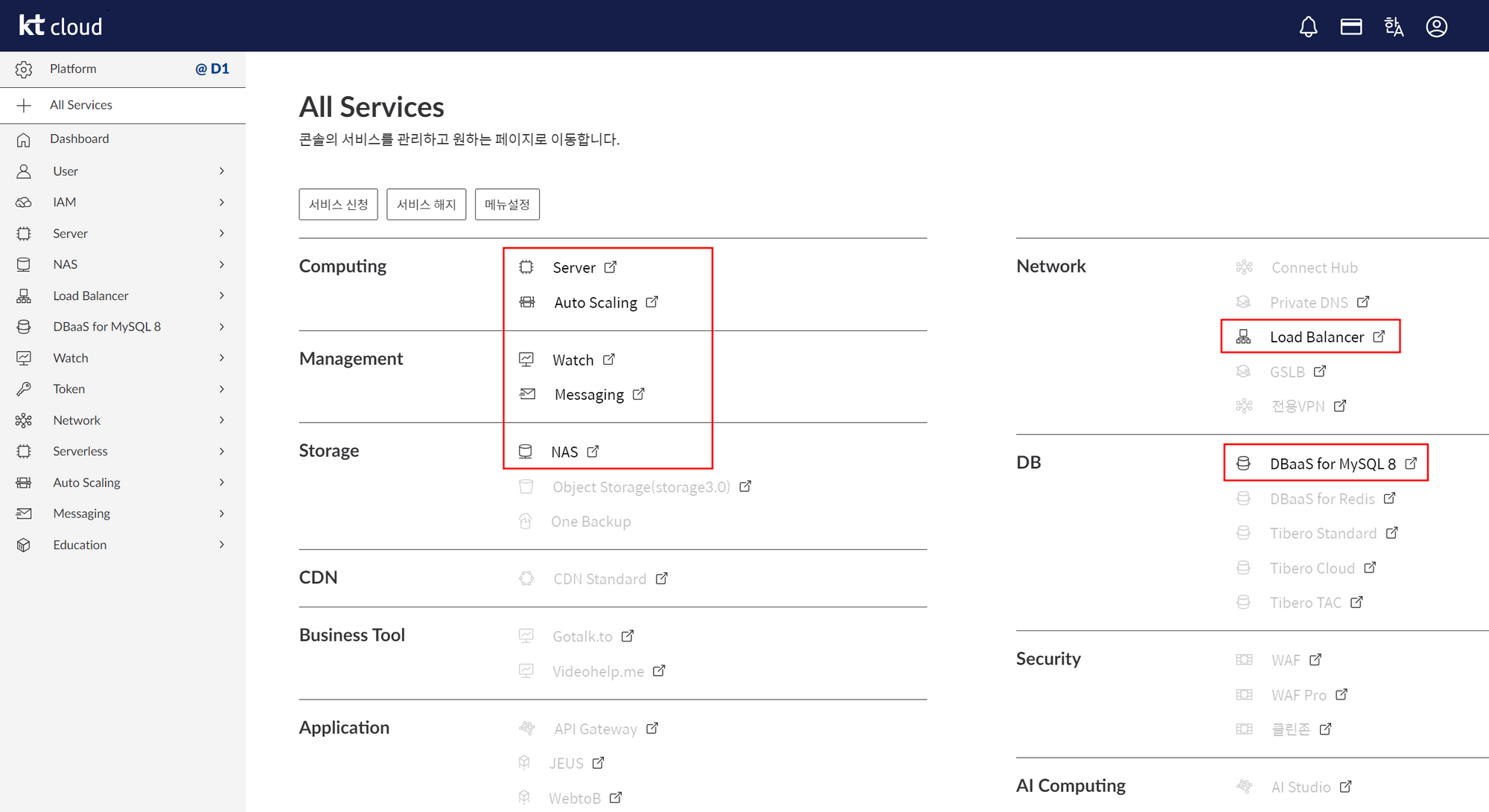Select the NAS icon in the sidebar
This screenshot has height=812, width=1489.
(x=24, y=264)
